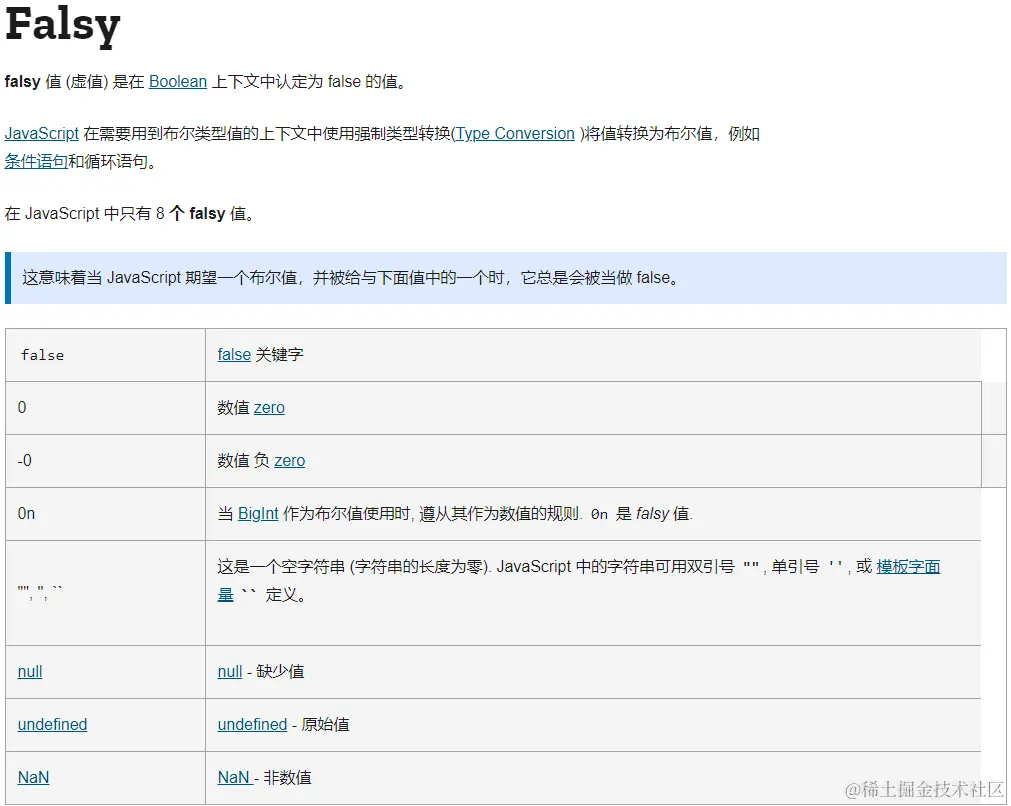Click the text '关键字'
Image resolution: width=1011 pixels, height=806 pixels.
coord(279,355)
